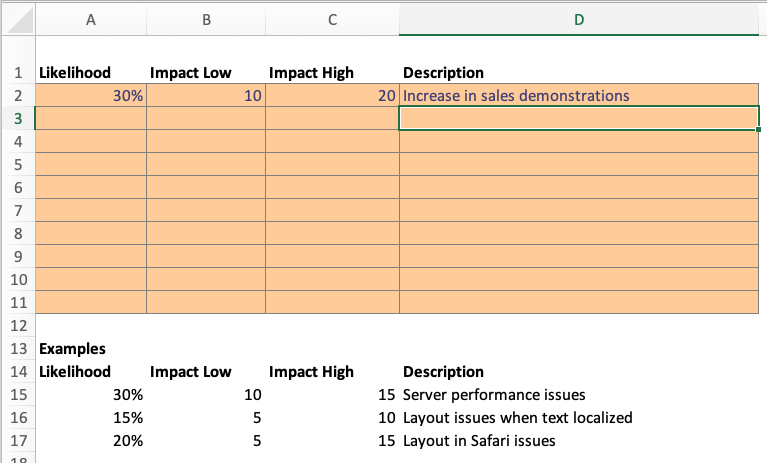Select Impact High value 10 in row 16
The width and height of the screenshot is (767, 463).
[332, 418]
